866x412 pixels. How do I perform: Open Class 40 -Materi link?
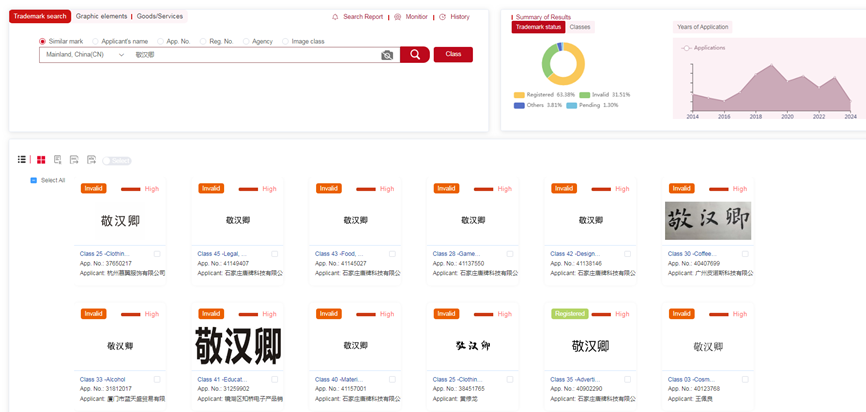(x=339, y=379)
